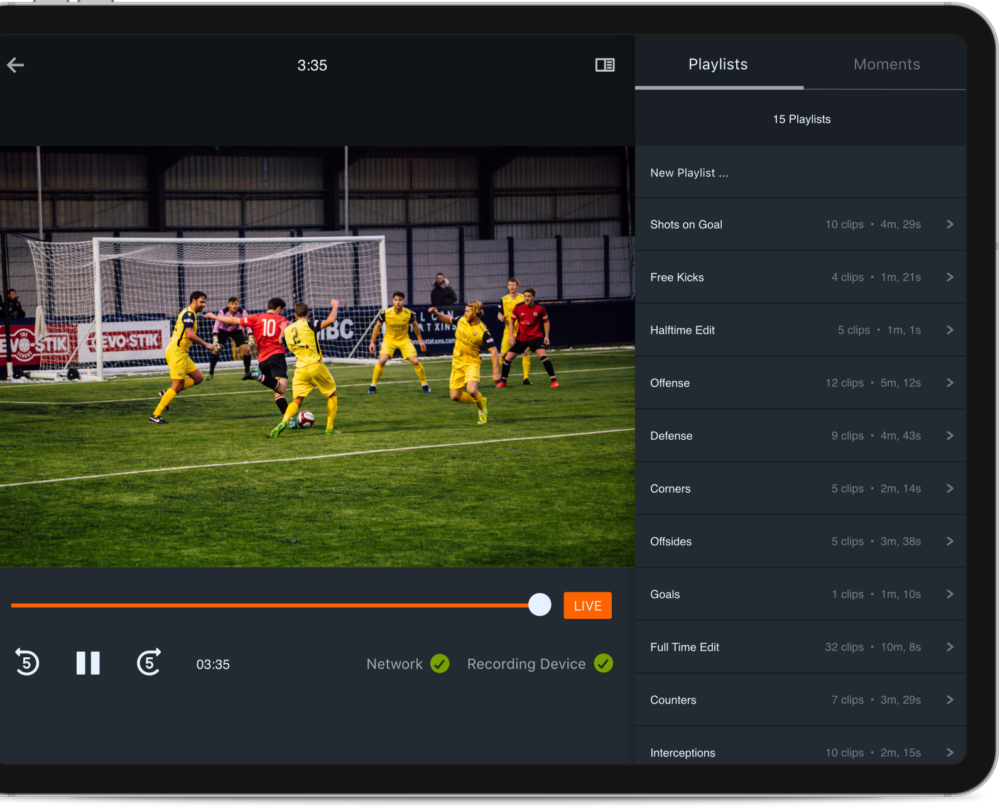The width and height of the screenshot is (1000, 808).
Task: Pause the live video playback
Action: [x=88, y=663]
